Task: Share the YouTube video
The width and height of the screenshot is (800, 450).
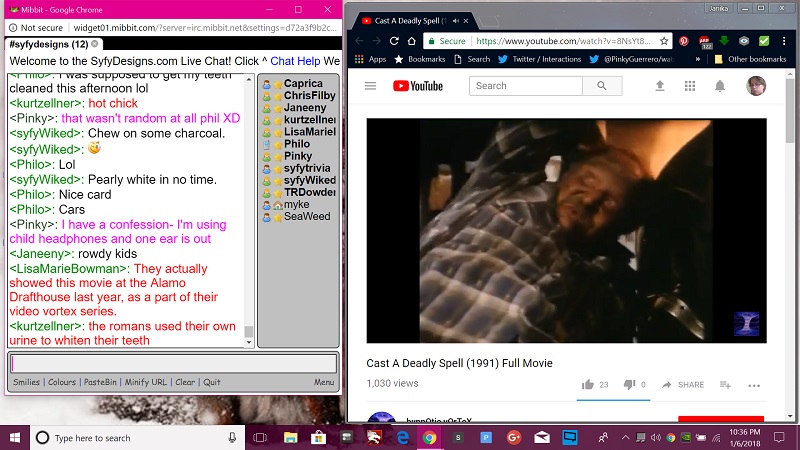Action: 683,385
